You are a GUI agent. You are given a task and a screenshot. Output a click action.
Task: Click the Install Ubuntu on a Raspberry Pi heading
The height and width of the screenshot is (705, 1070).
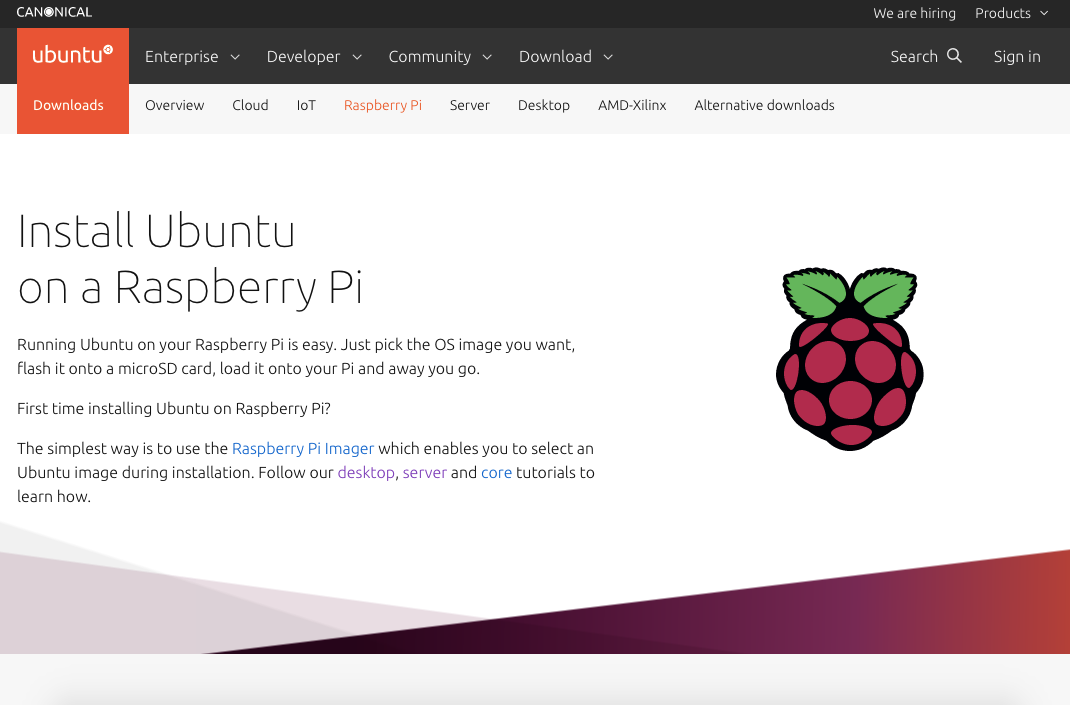190,259
